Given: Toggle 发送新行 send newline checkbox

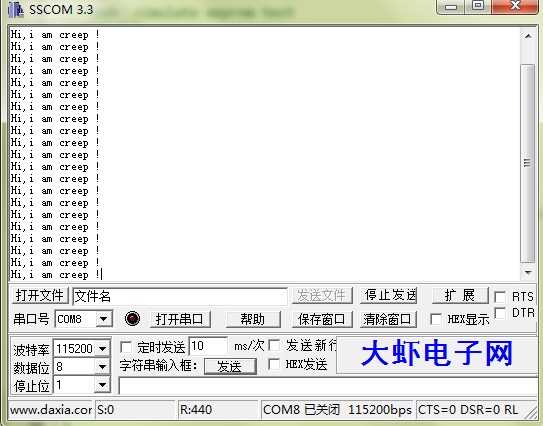Looking at the screenshot, I should point(274,345).
